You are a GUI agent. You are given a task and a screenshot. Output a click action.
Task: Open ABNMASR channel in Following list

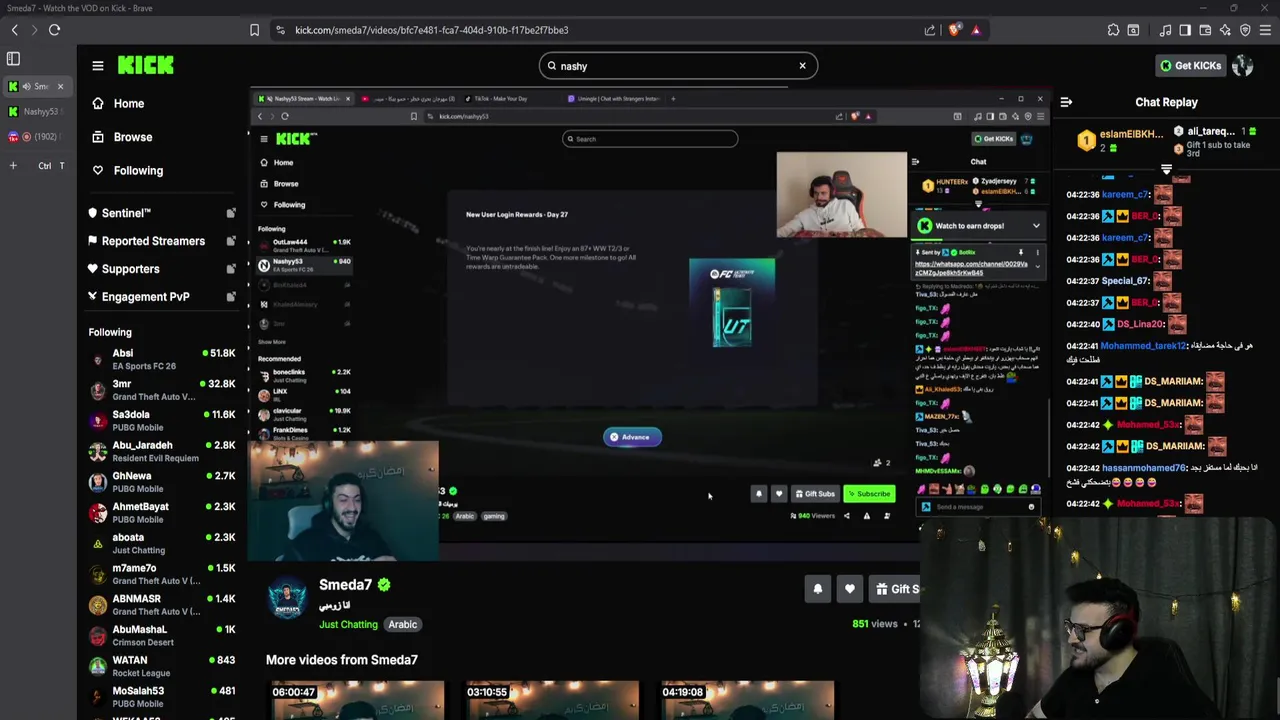coord(162,605)
